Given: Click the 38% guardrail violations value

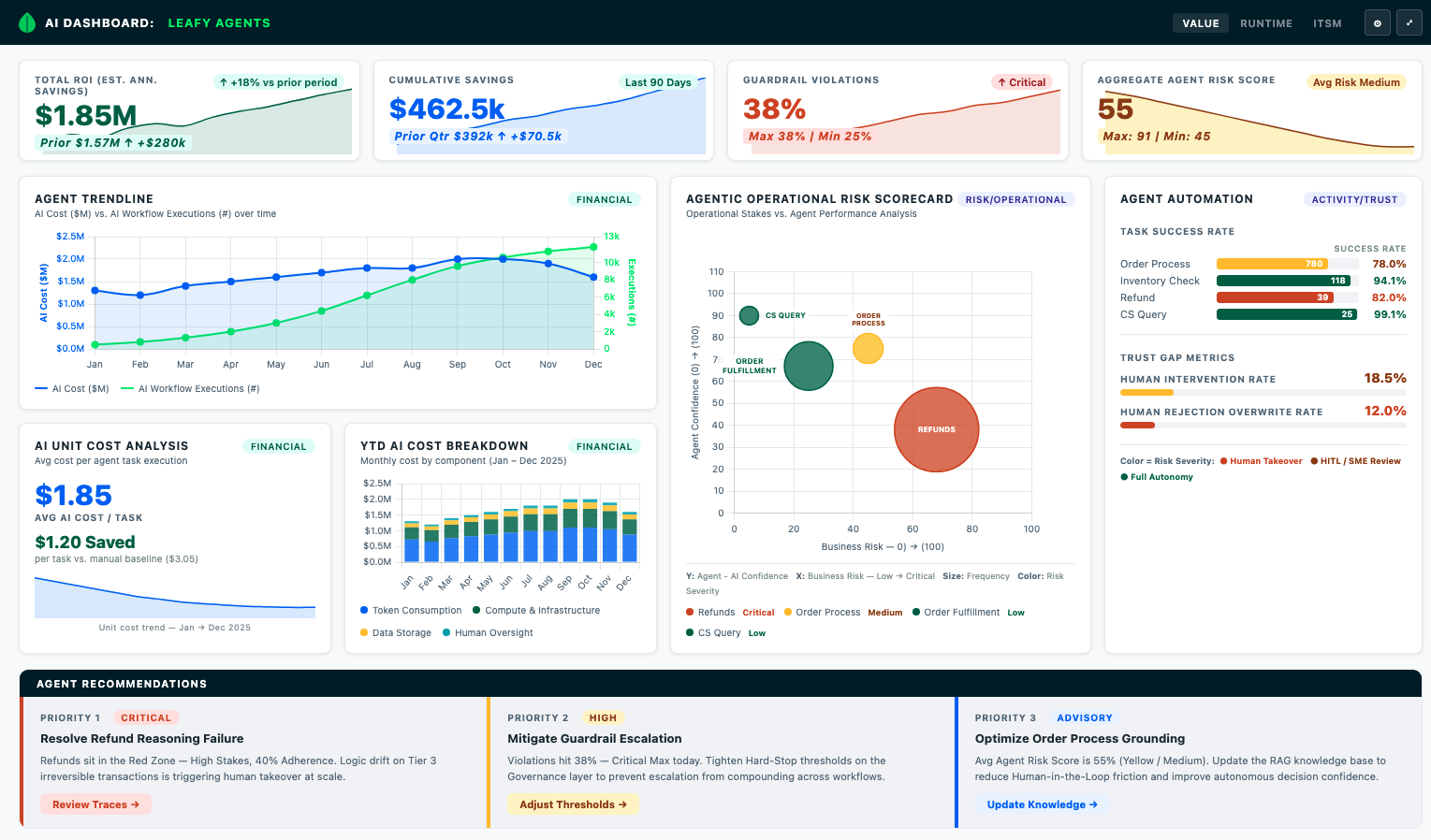Looking at the screenshot, I should coord(774,109).
